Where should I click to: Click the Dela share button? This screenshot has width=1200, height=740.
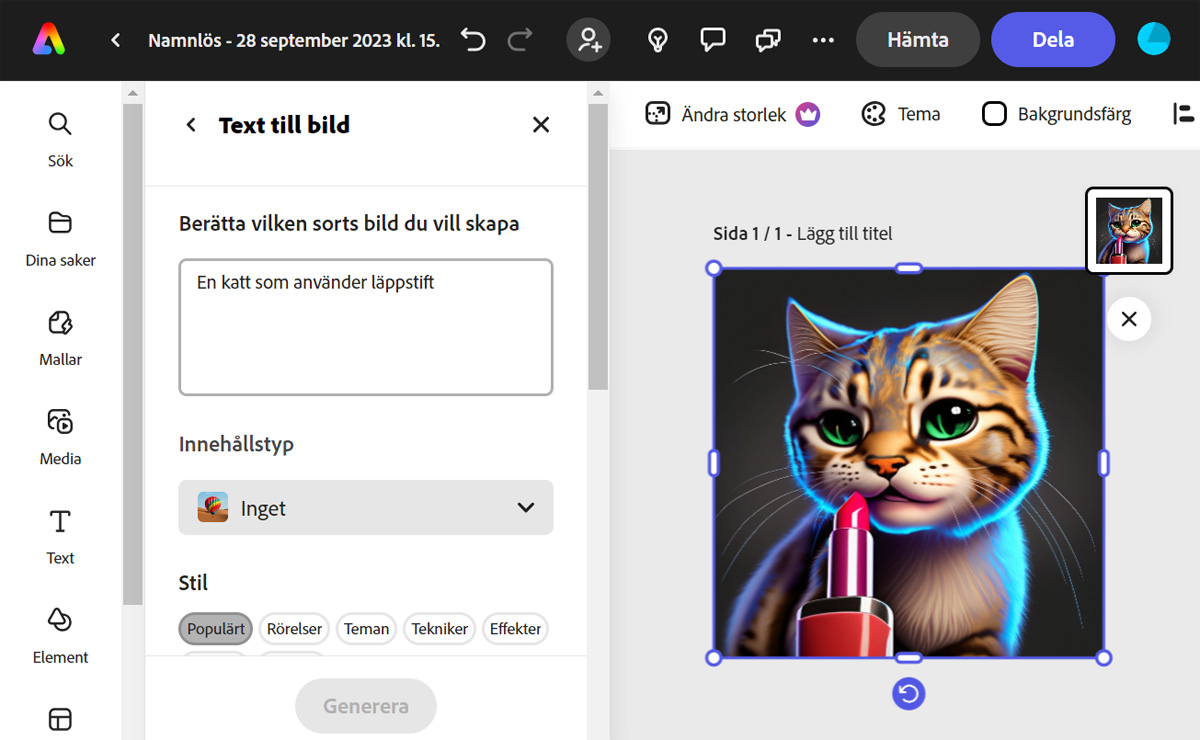click(1053, 39)
